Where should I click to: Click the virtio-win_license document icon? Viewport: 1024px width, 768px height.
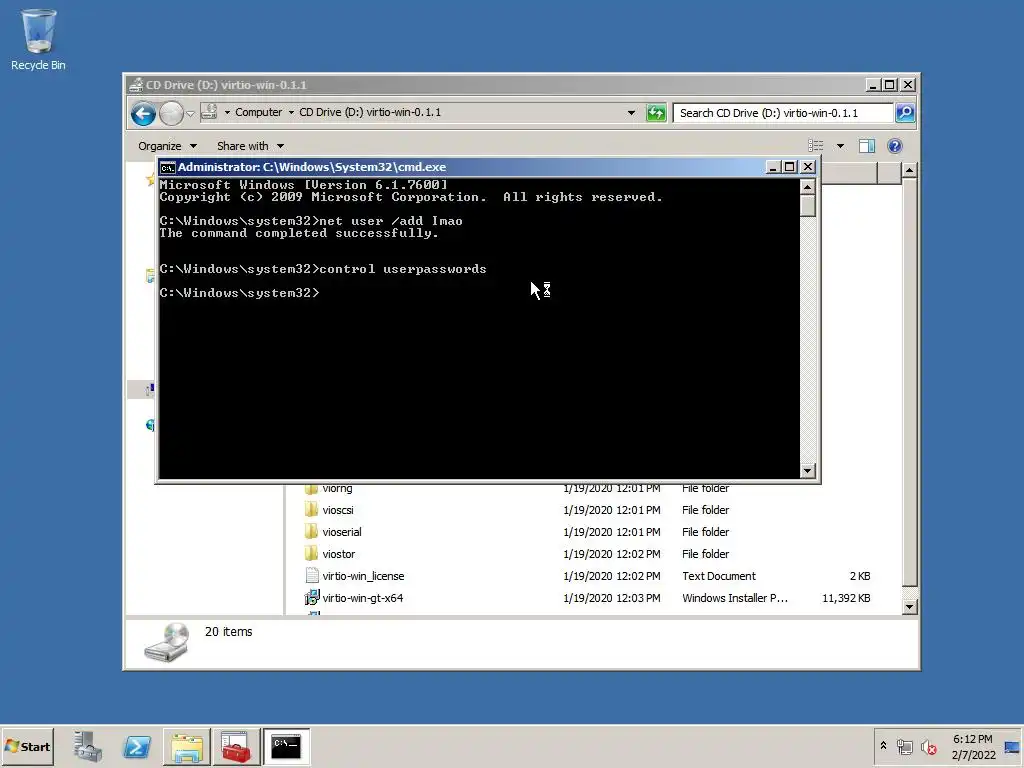coord(312,575)
